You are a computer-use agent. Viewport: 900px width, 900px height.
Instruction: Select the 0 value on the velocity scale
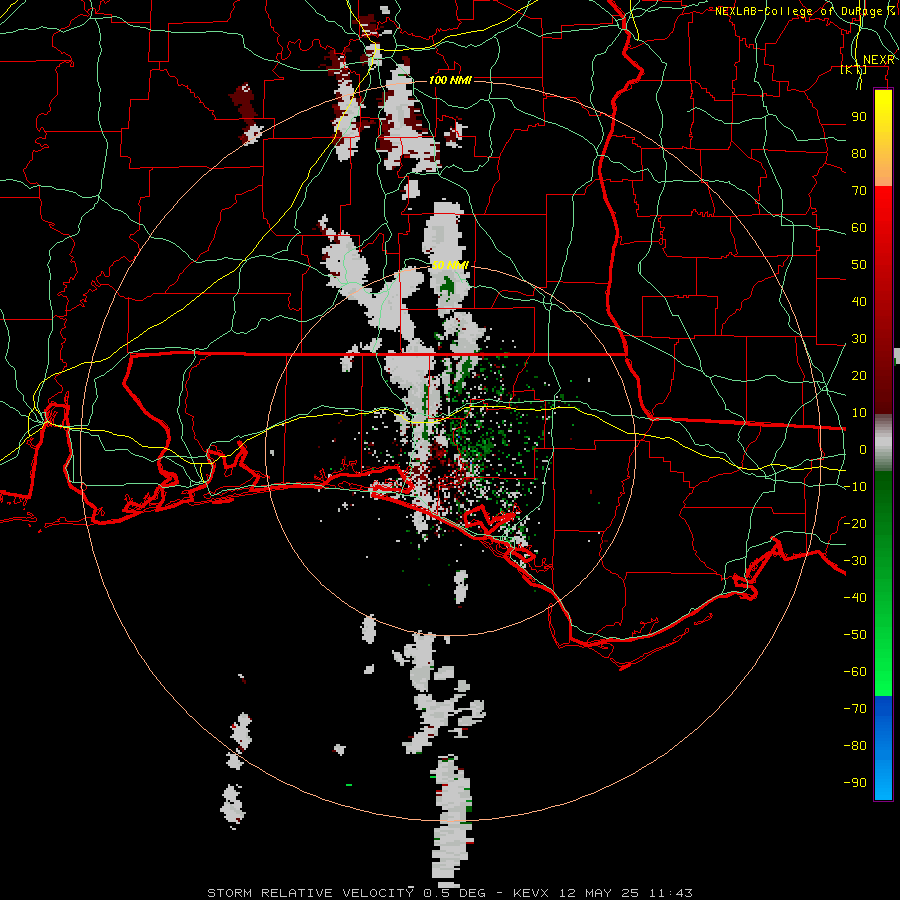pos(863,449)
